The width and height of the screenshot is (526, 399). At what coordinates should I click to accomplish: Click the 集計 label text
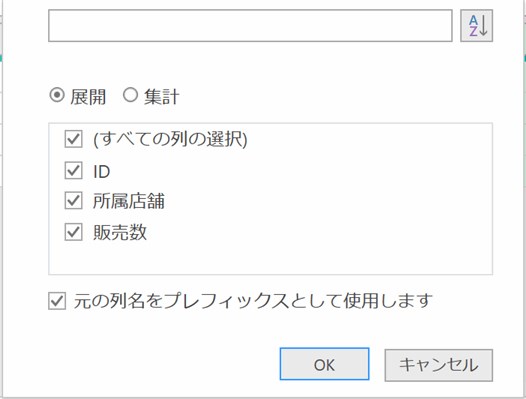coord(162,97)
